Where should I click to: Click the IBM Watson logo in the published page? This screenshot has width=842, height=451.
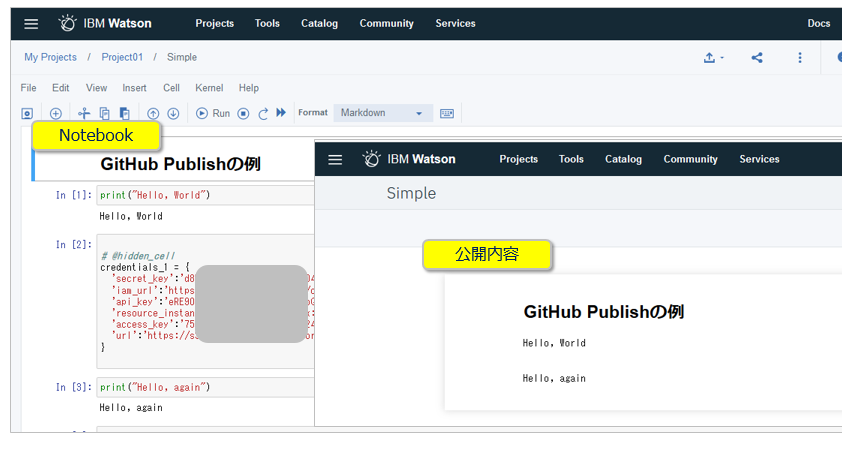409,159
